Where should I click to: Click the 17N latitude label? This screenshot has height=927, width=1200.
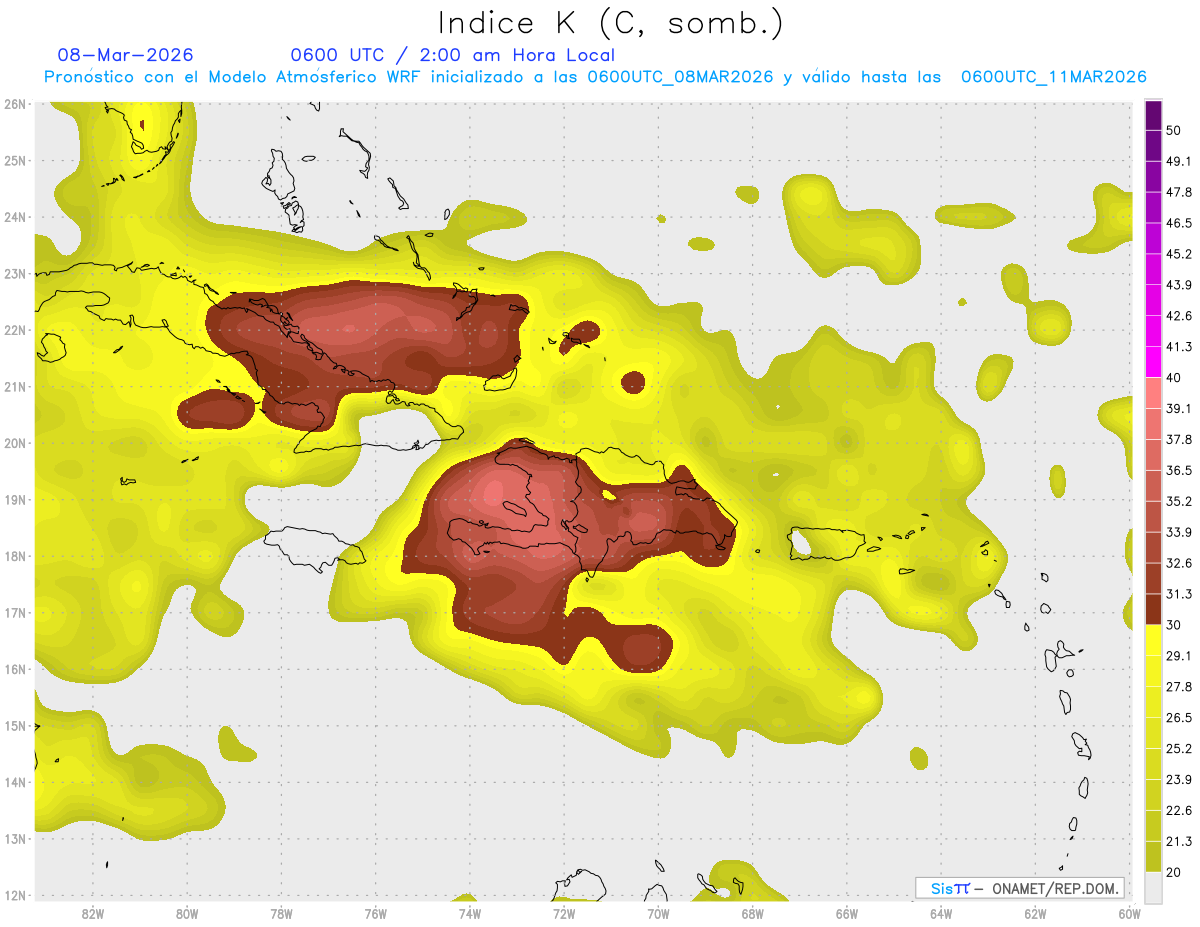(15, 612)
